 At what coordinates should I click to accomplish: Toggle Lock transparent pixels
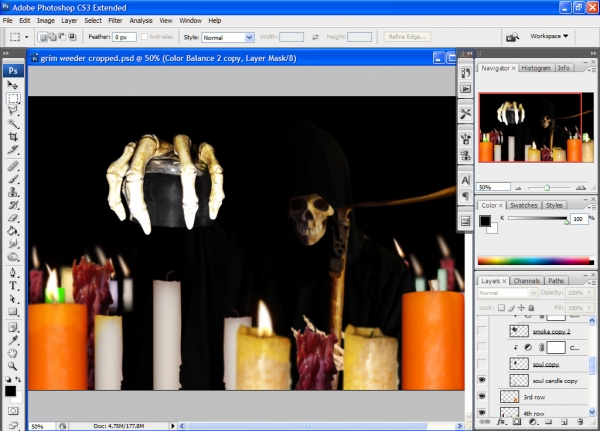point(501,308)
